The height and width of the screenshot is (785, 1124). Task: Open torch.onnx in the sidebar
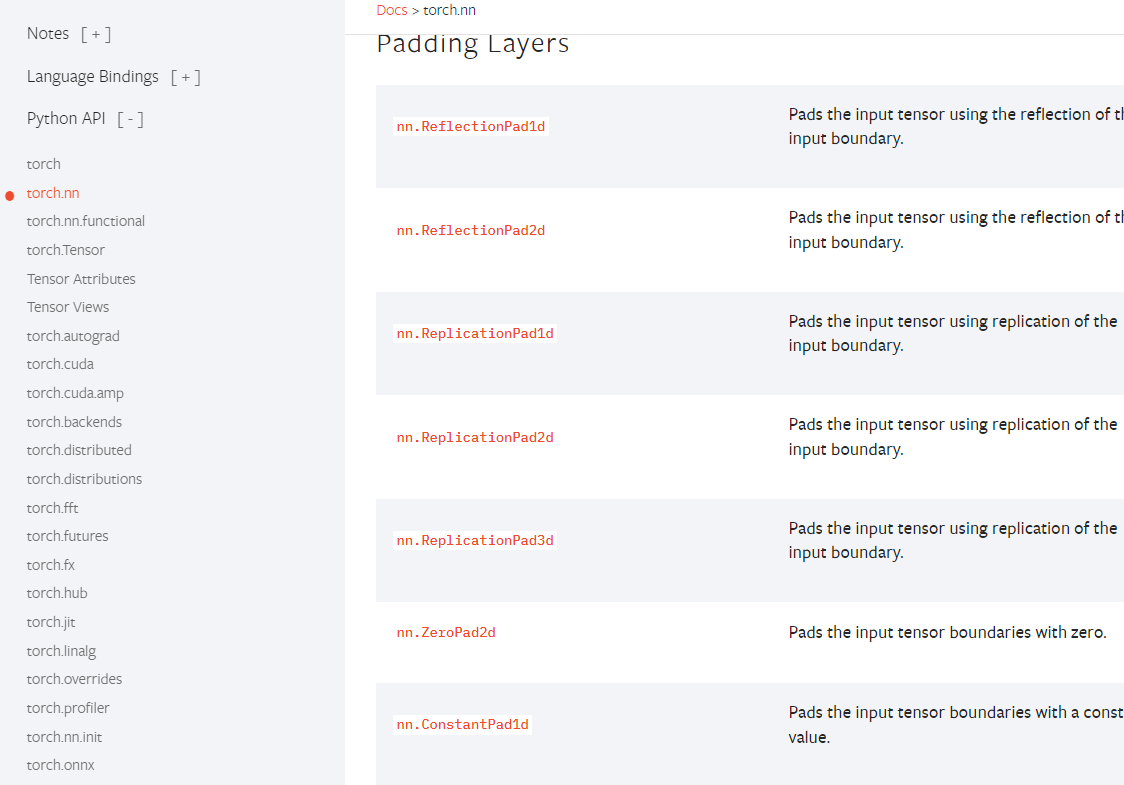tap(61, 765)
